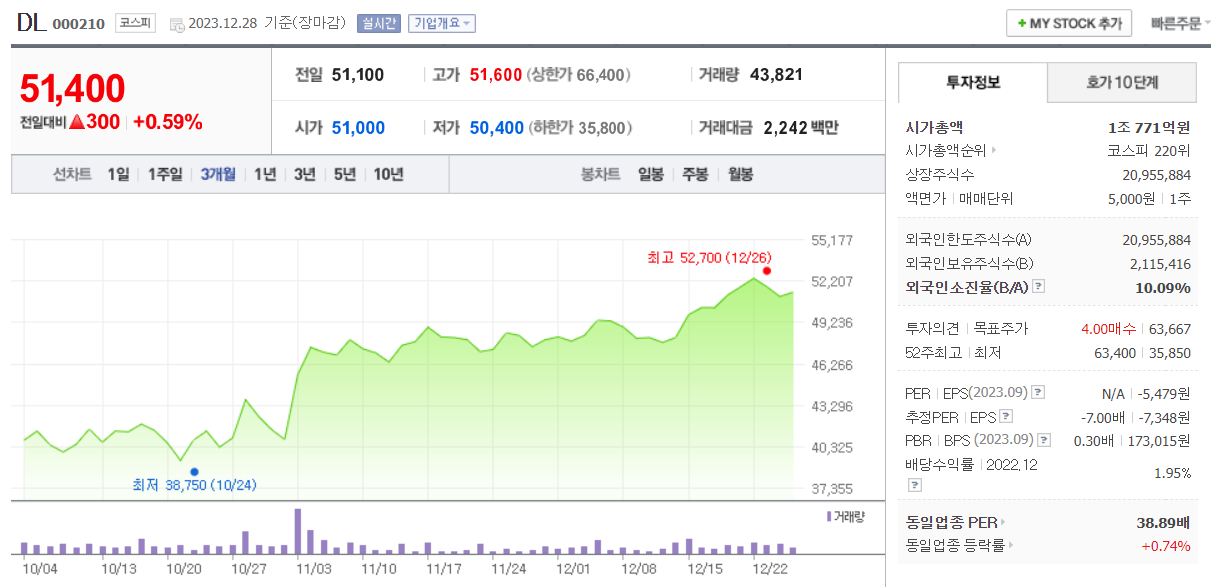1211x587 pixels.
Task: Open help icon next to 외국인소진율(B/A)
Action: click(x=1038, y=287)
